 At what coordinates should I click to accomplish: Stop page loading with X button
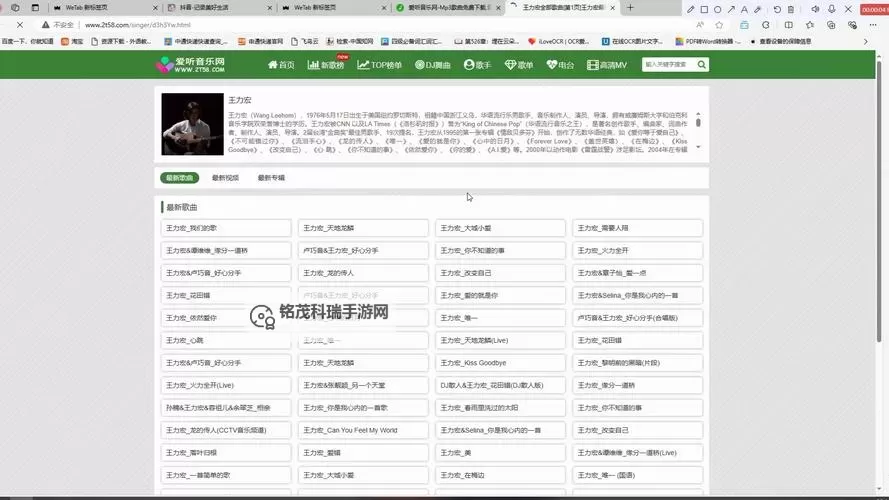20,25
